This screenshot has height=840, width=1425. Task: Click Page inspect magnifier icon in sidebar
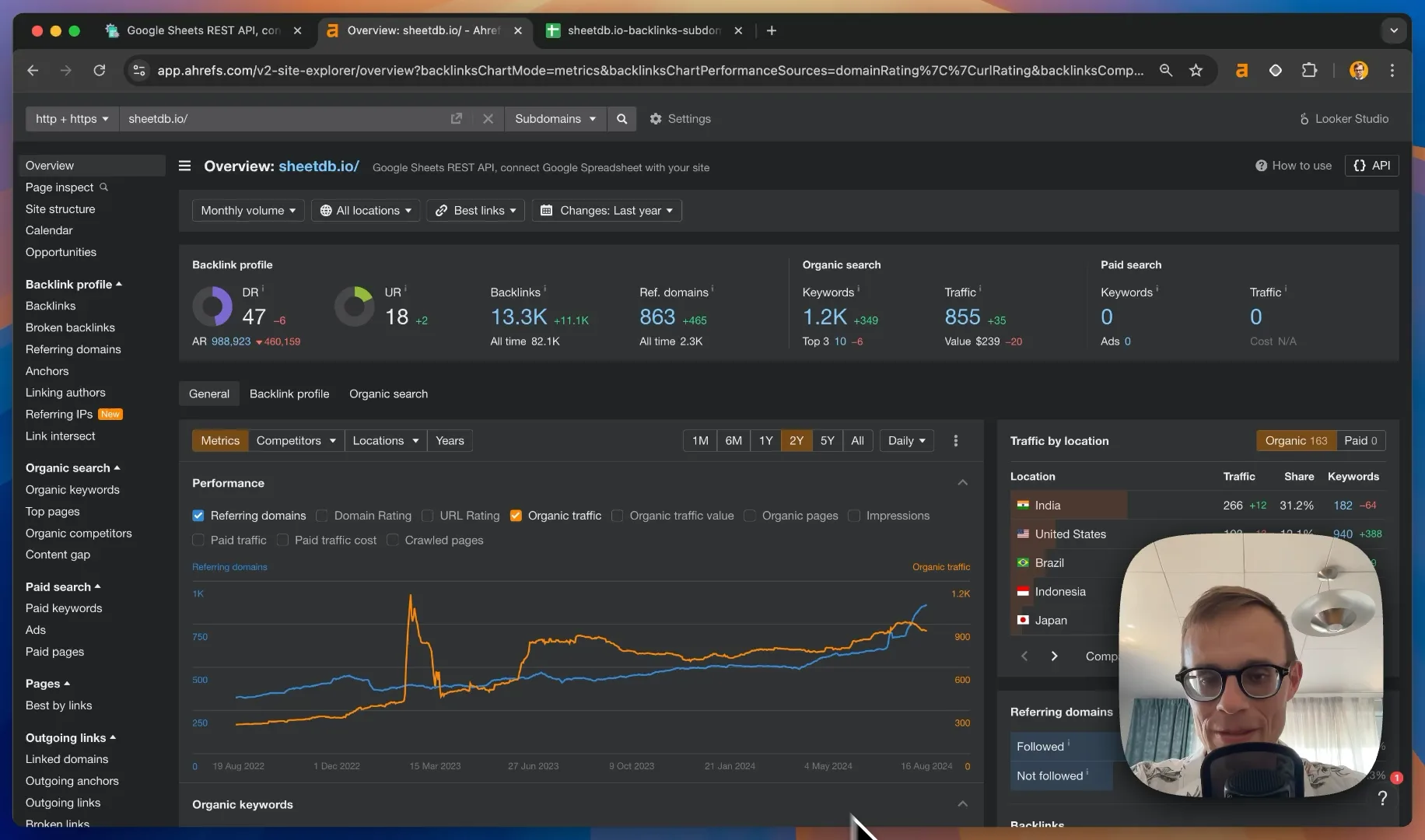pyautogui.click(x=103, y=187)
